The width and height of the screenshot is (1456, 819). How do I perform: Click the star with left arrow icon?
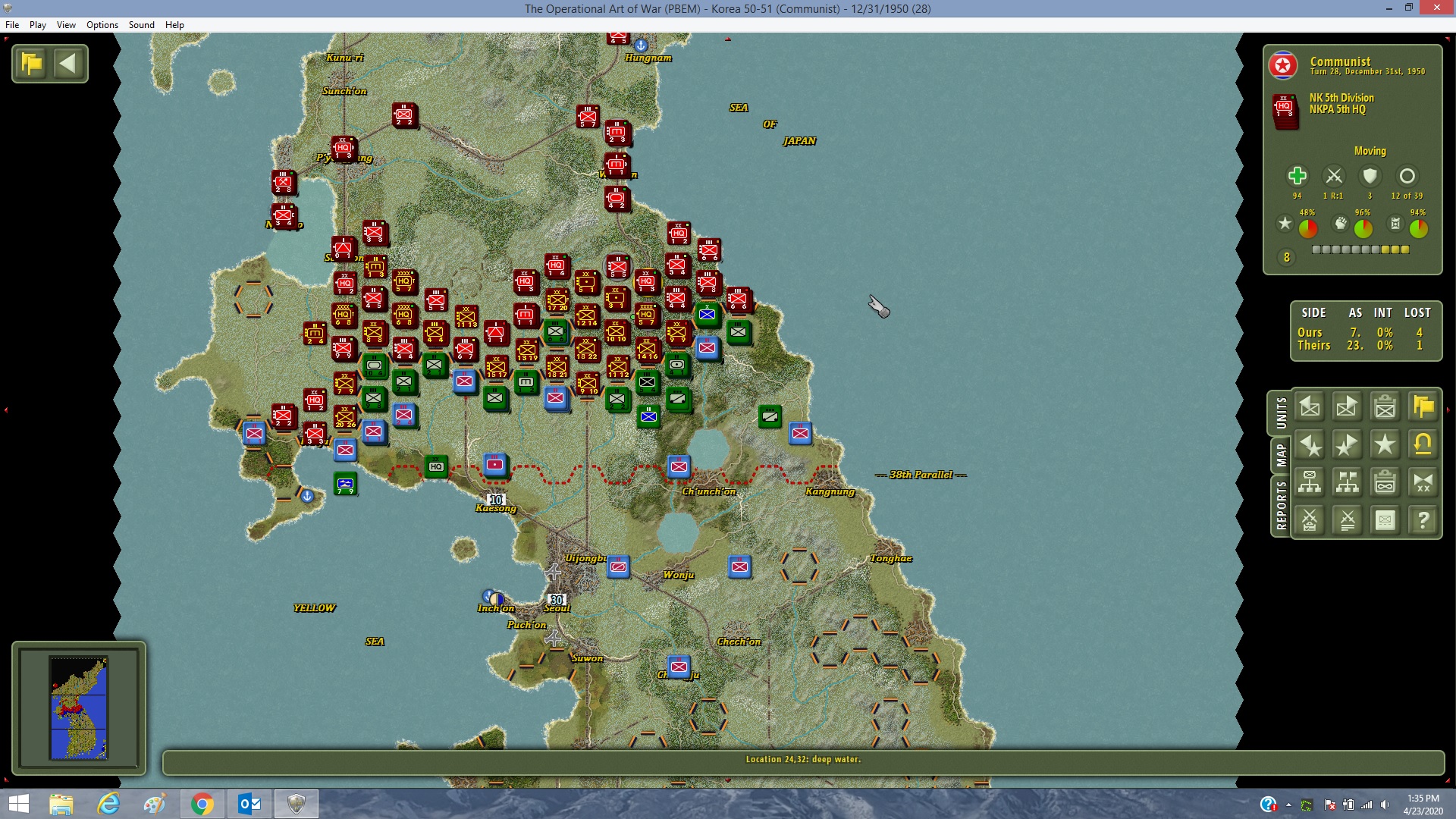(x=1310, y=445)
